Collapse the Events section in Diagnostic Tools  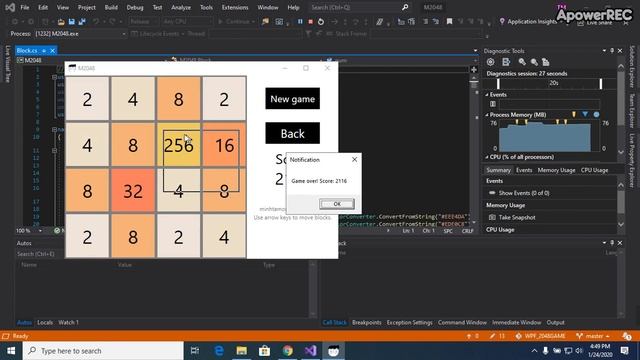pyautogui.click(x=487, y=95)
